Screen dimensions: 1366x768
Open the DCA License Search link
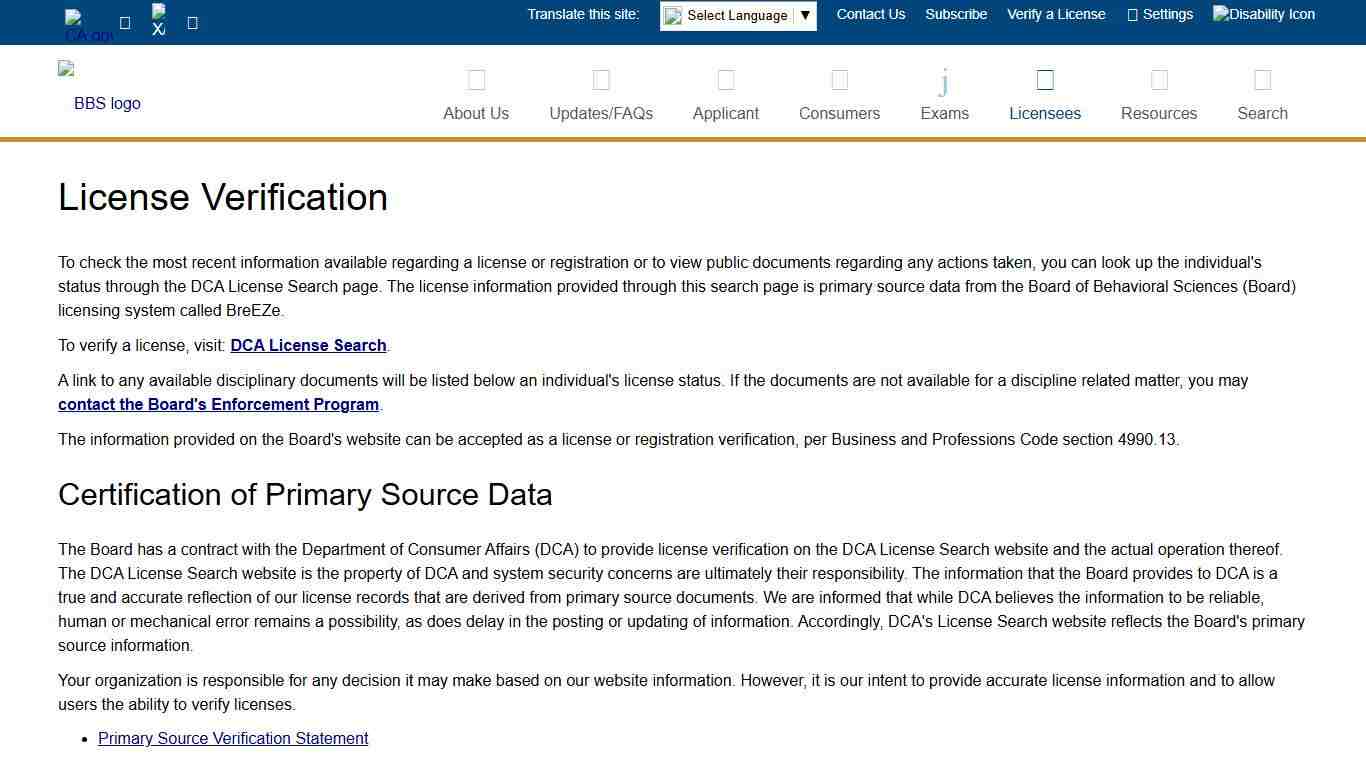308,345
